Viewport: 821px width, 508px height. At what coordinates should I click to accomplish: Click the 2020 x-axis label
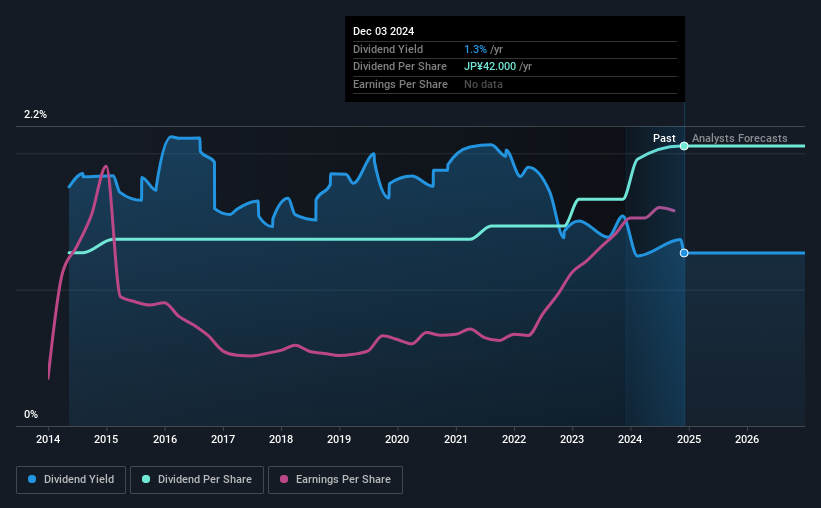(x=397, y=439)
